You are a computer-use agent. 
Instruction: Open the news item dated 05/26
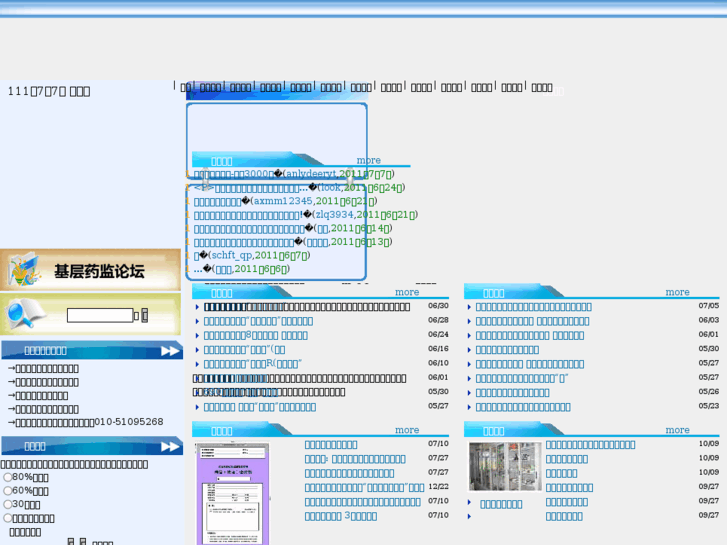(512, 393)
